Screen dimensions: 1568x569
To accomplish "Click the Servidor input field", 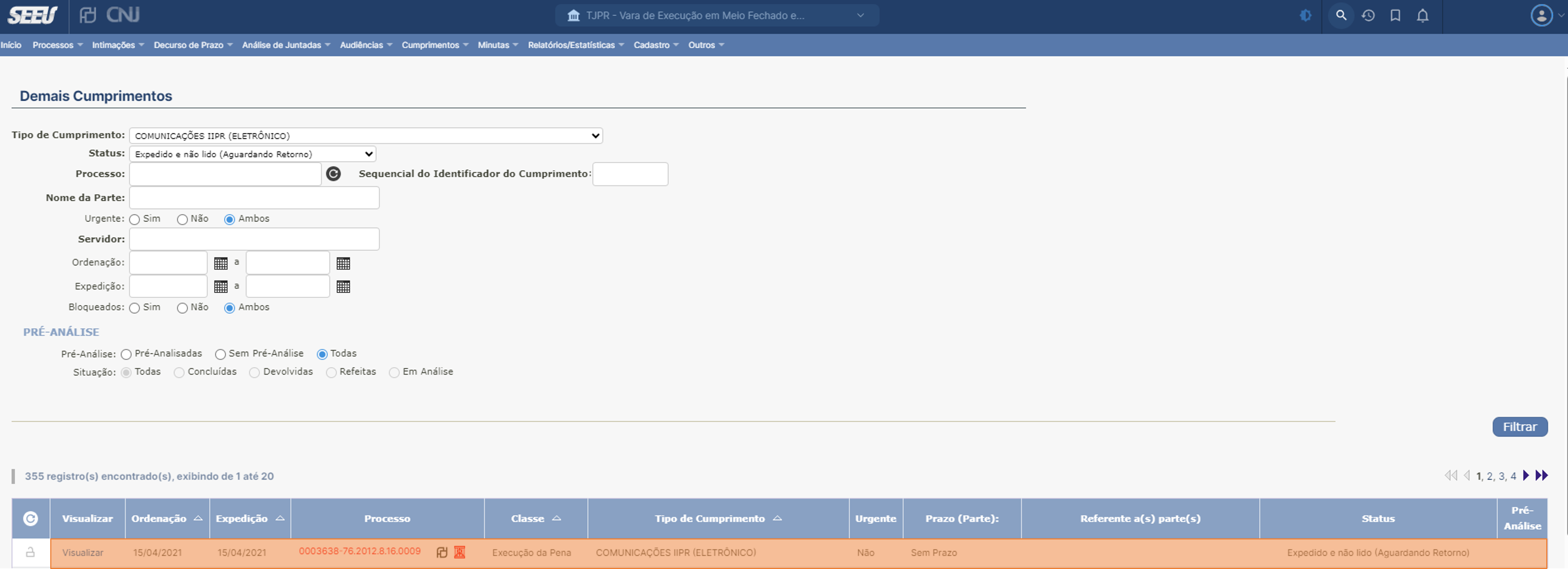I will 254,239.
